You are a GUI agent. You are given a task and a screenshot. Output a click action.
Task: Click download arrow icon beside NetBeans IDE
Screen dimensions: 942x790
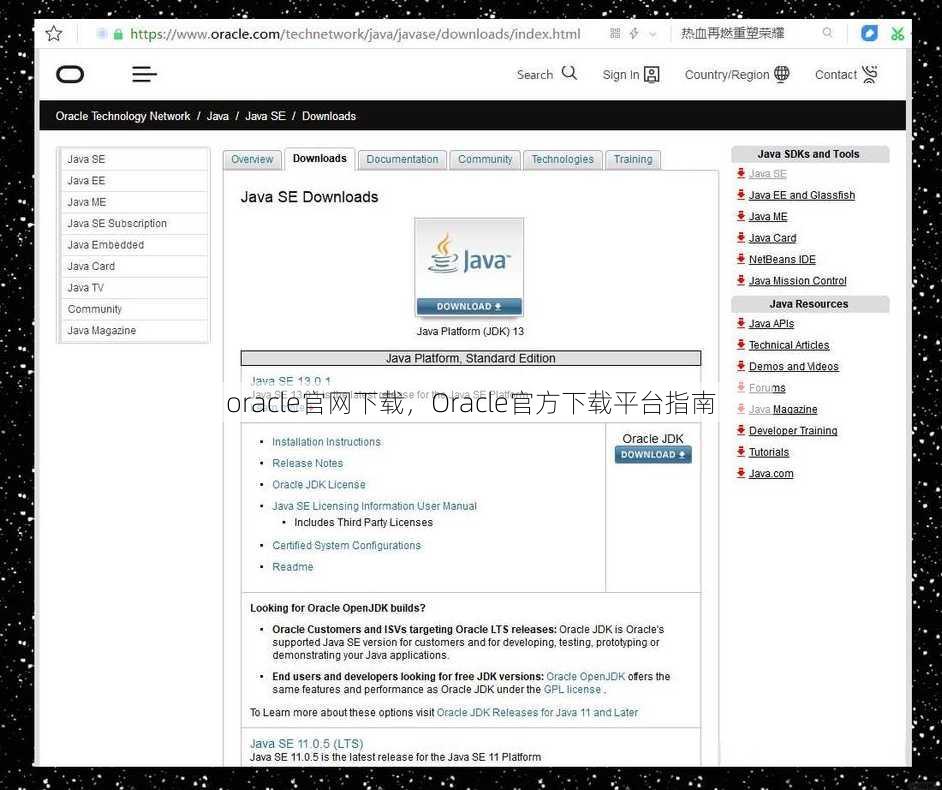click(x=741, y=259)
